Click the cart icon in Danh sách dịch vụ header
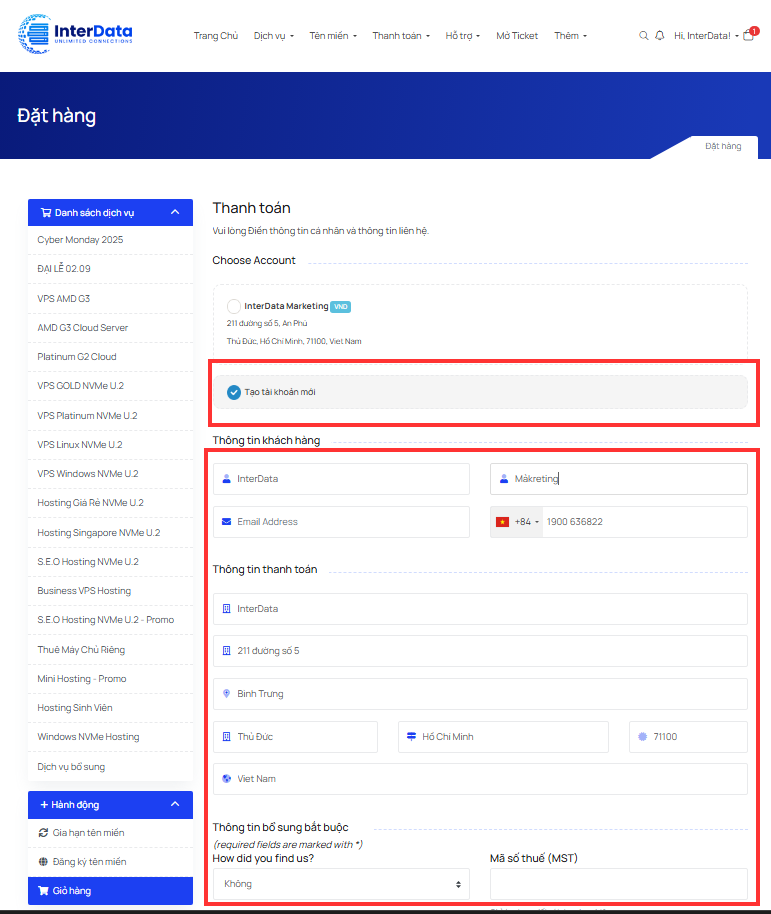The height and width of the screenshot is (914, 771). (x=45, y=213)
